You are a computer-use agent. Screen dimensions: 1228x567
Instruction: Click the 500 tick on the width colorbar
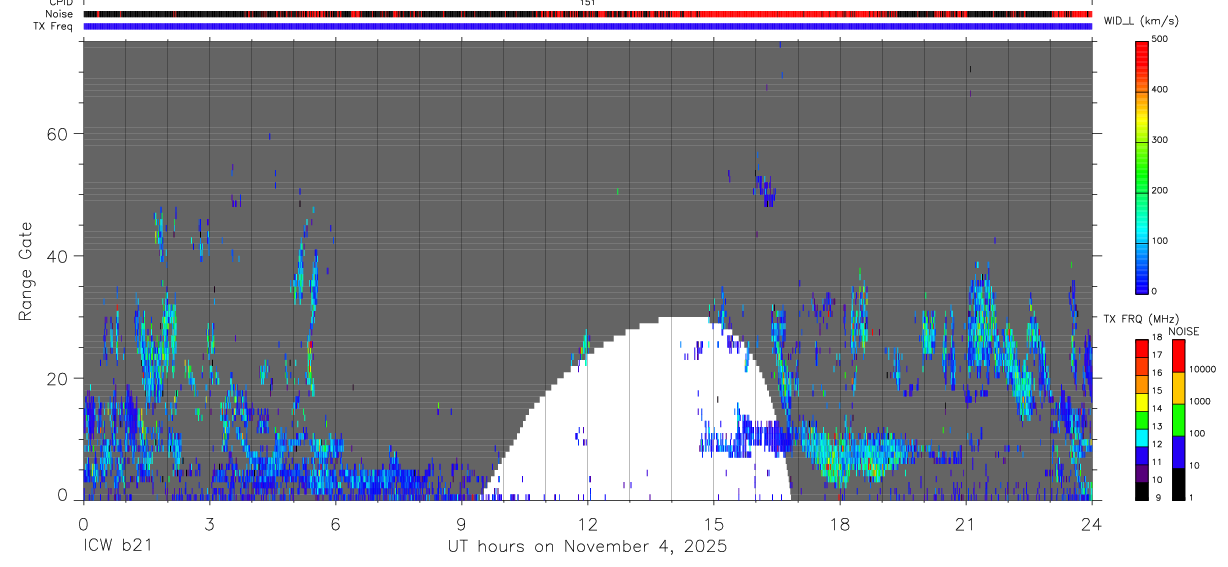click(x=1160, y=39)
